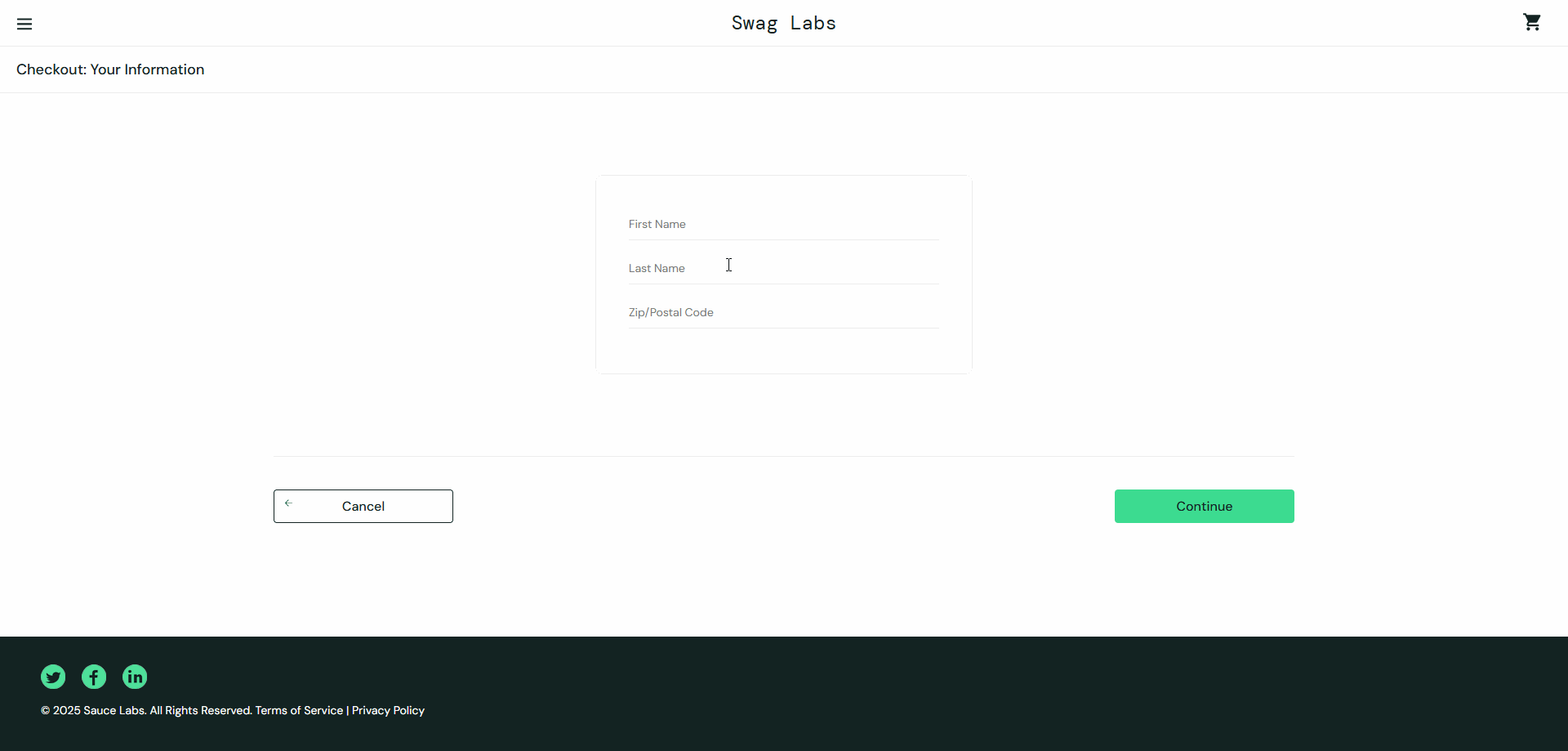Focus the First Name field

(784, 224)
